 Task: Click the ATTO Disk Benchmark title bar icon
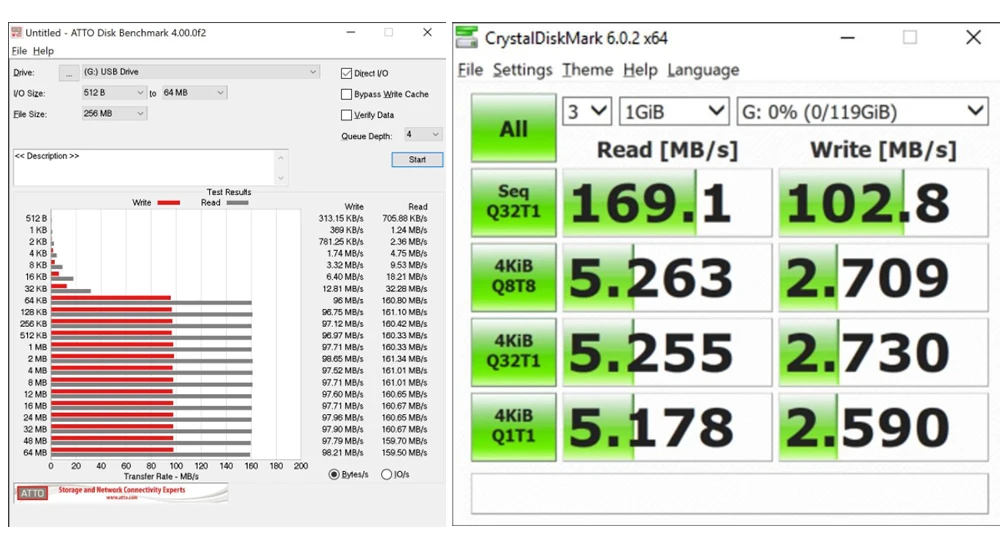click(17, 33)
